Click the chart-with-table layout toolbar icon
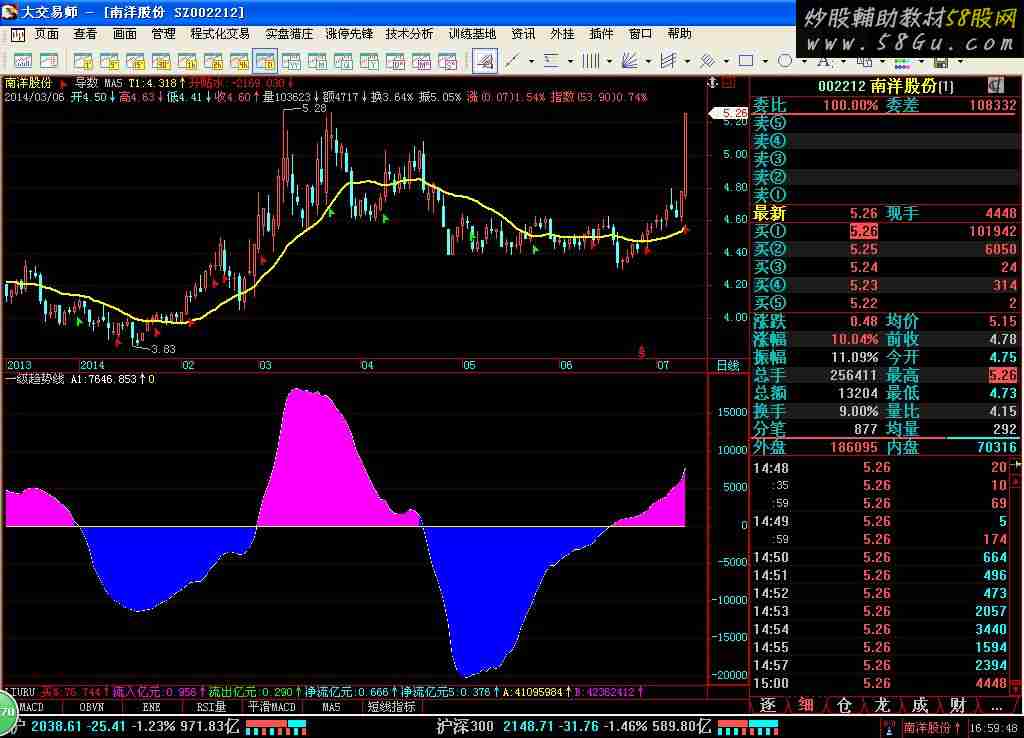The width and height of the screenshot is (1024, 738). pyautogui.click(x=49, y=61)
